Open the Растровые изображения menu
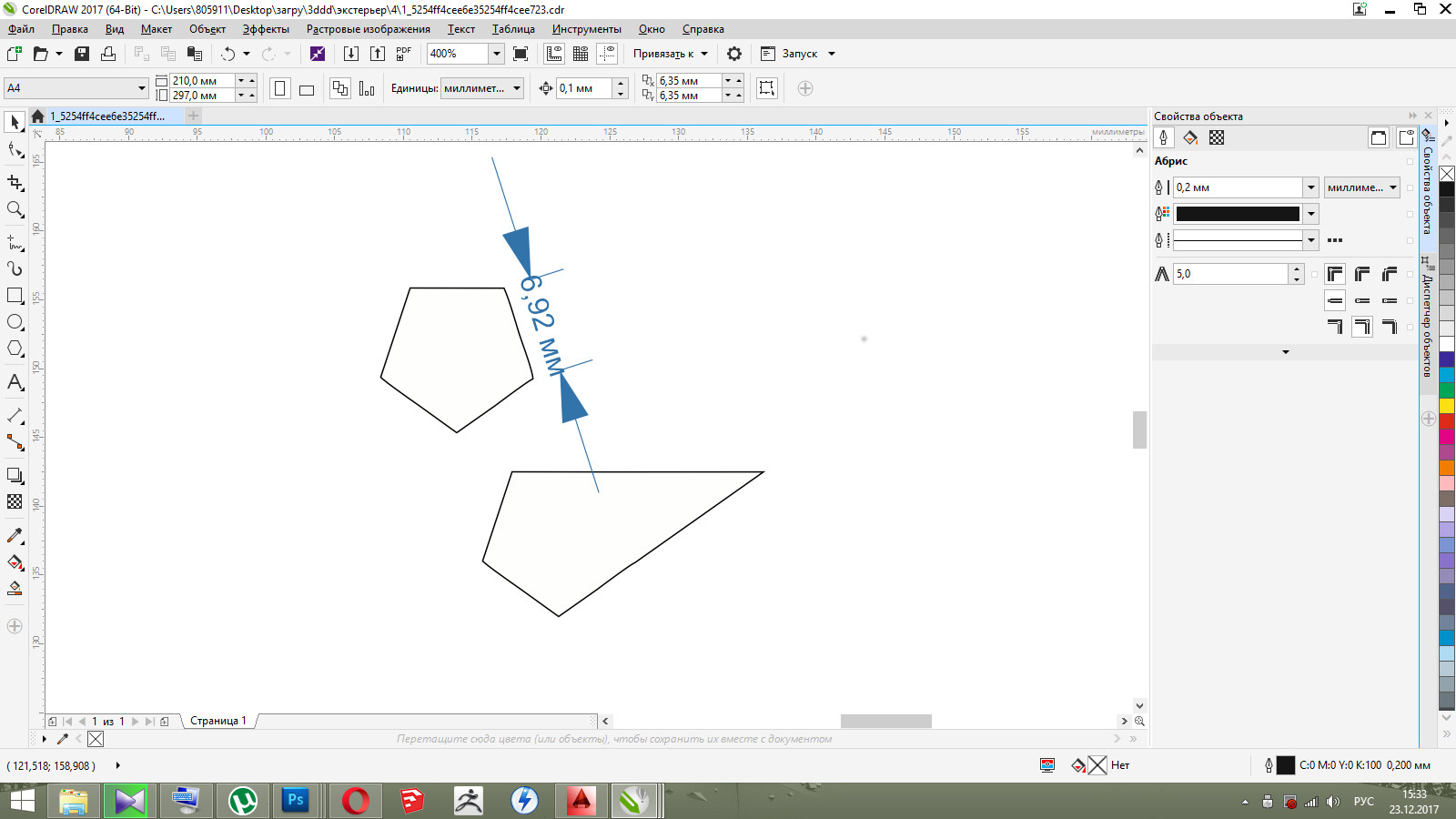 click(x=368, y=29)
